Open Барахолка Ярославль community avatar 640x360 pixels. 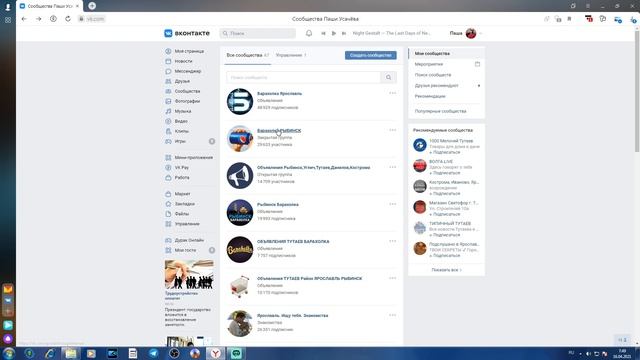pos(240,101)
